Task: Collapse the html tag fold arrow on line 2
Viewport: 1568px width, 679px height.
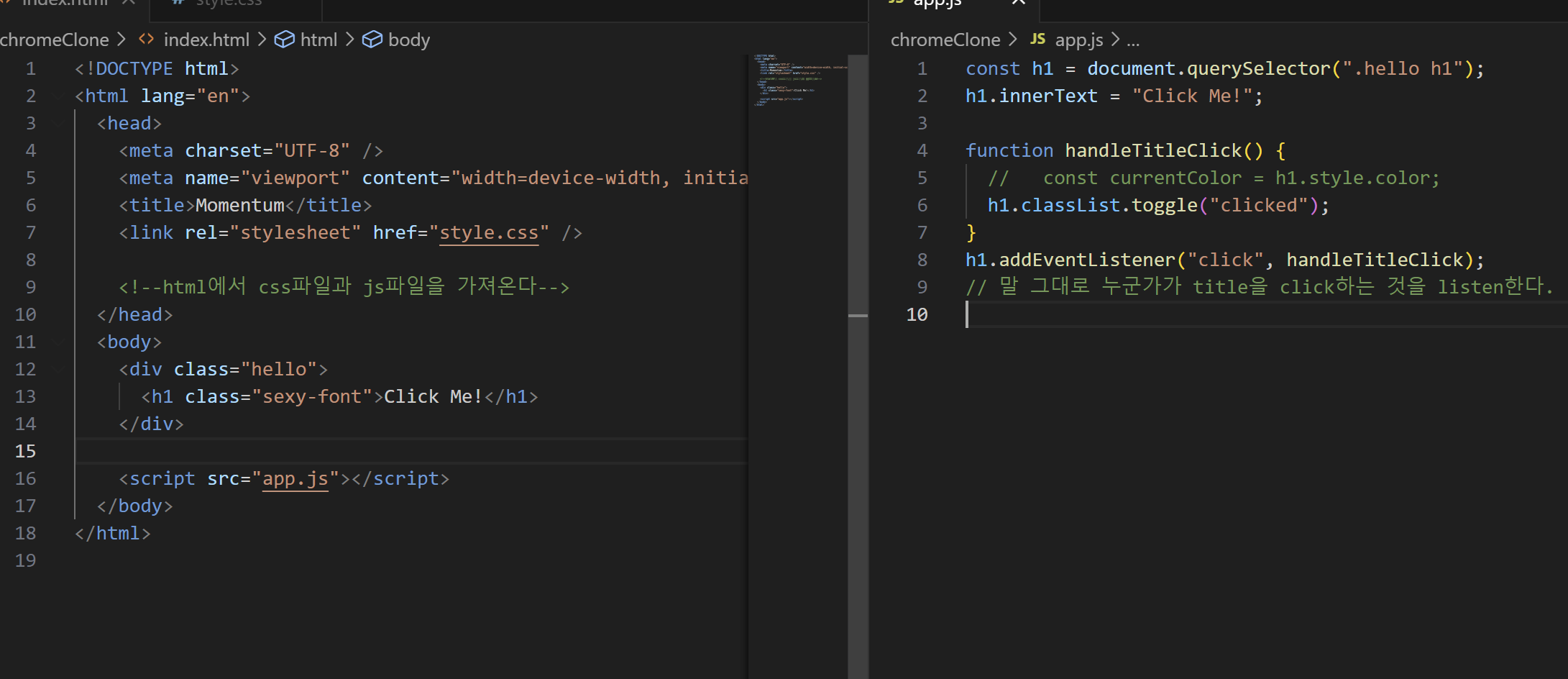Action: [58, 96]
